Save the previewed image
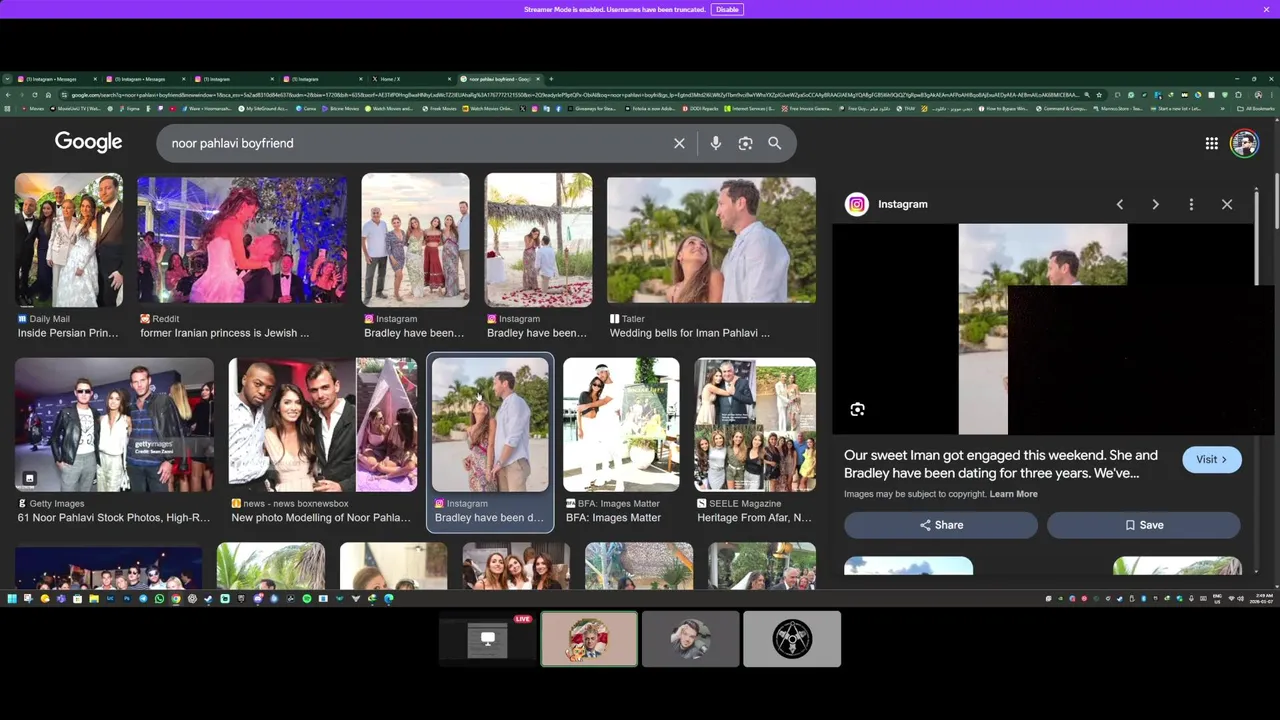Screen dimensions: 1280x720 pyautogui.click(x=1143, y=525)
